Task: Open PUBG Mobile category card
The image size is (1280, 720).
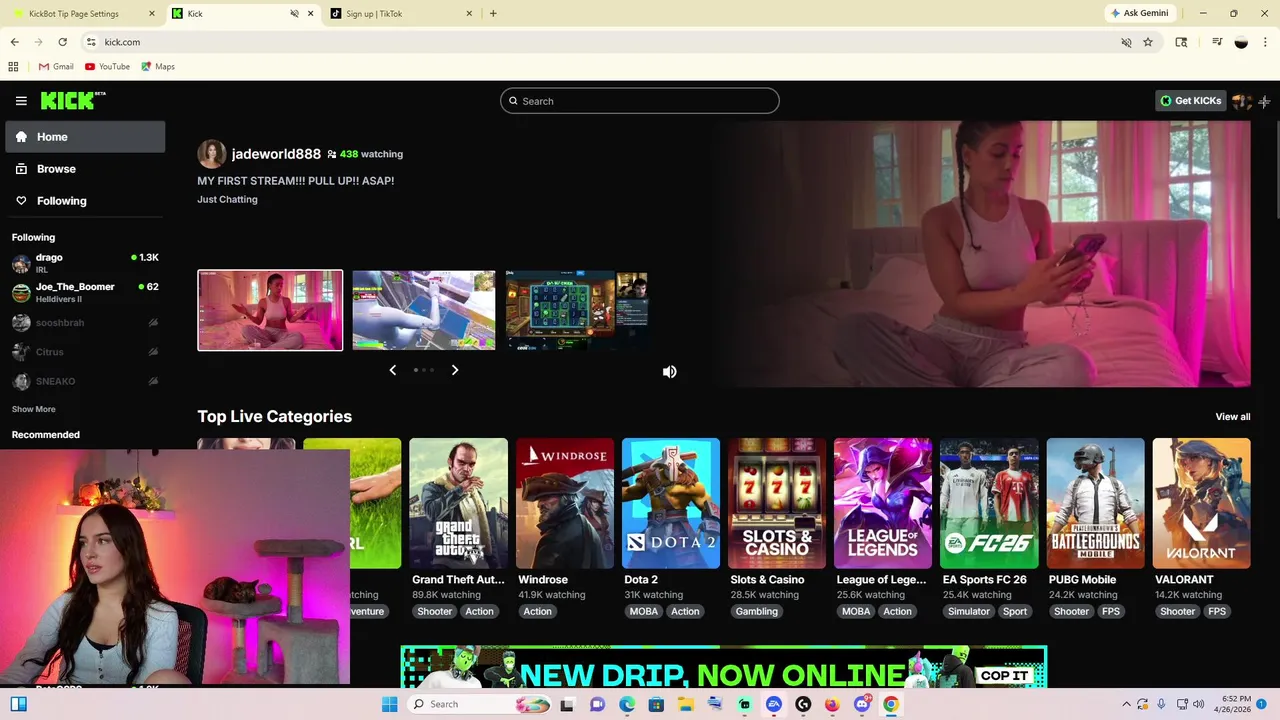Action: 1096,503
